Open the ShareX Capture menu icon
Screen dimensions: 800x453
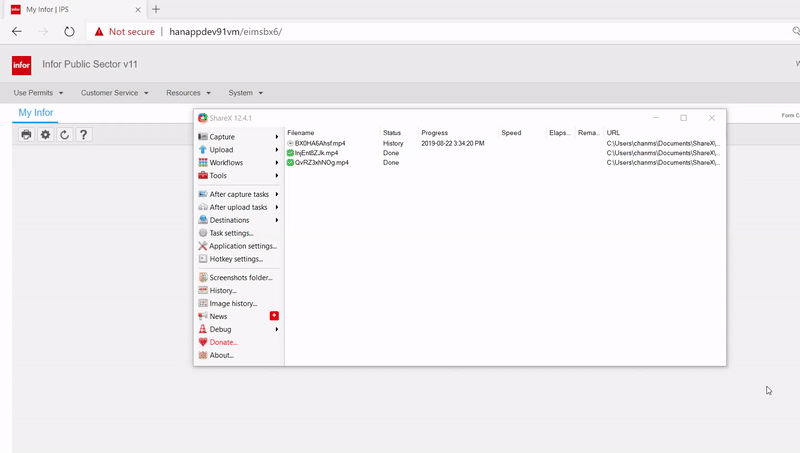pyautogui.click(x=203, y=137)
